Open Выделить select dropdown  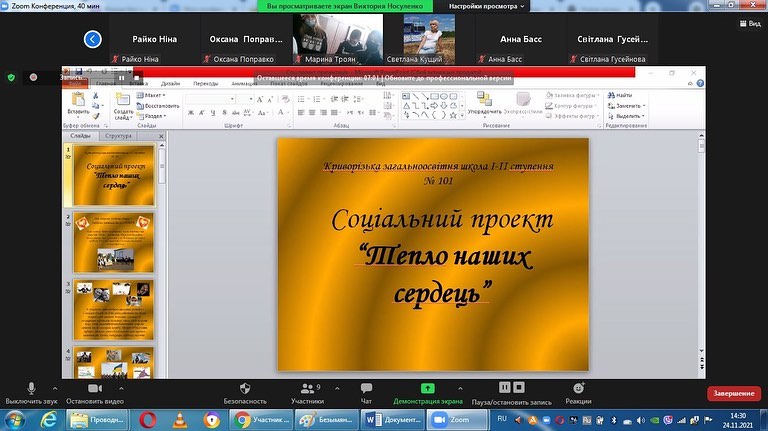click(x=626, y=116)
